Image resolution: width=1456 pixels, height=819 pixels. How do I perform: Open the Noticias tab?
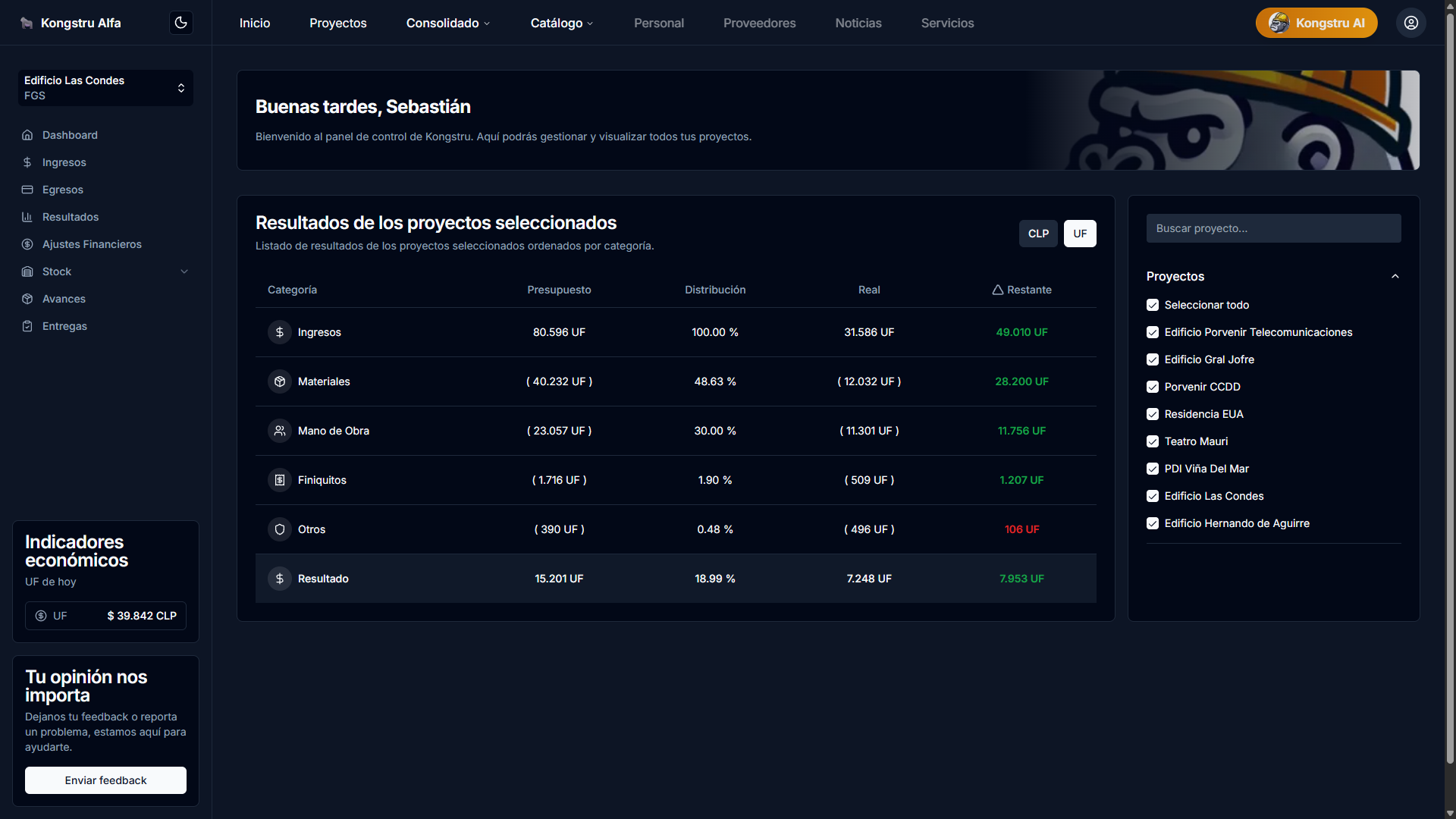click(858, 23)
